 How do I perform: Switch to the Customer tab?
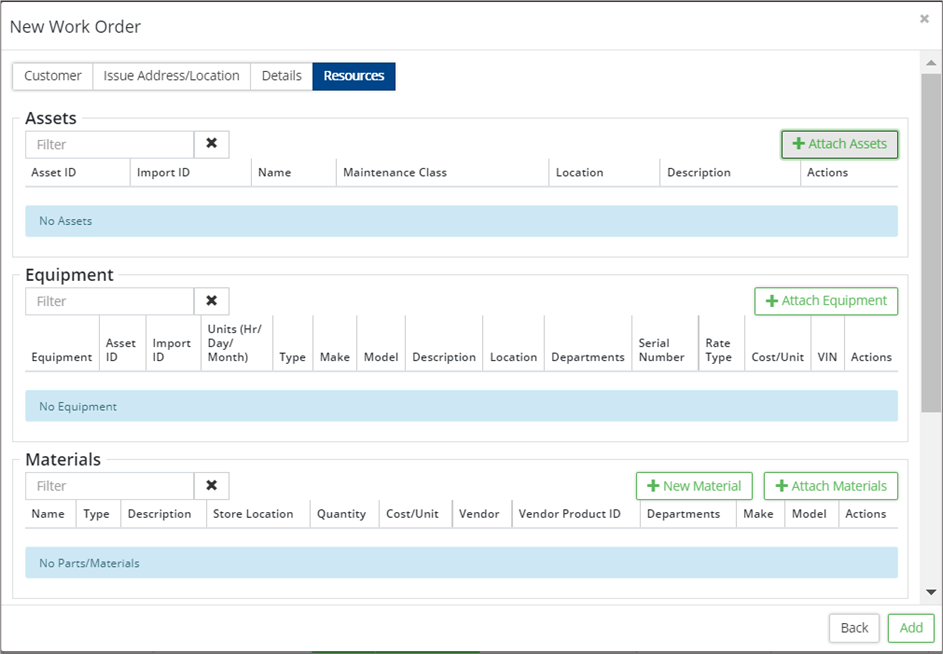tap(53, 76)
